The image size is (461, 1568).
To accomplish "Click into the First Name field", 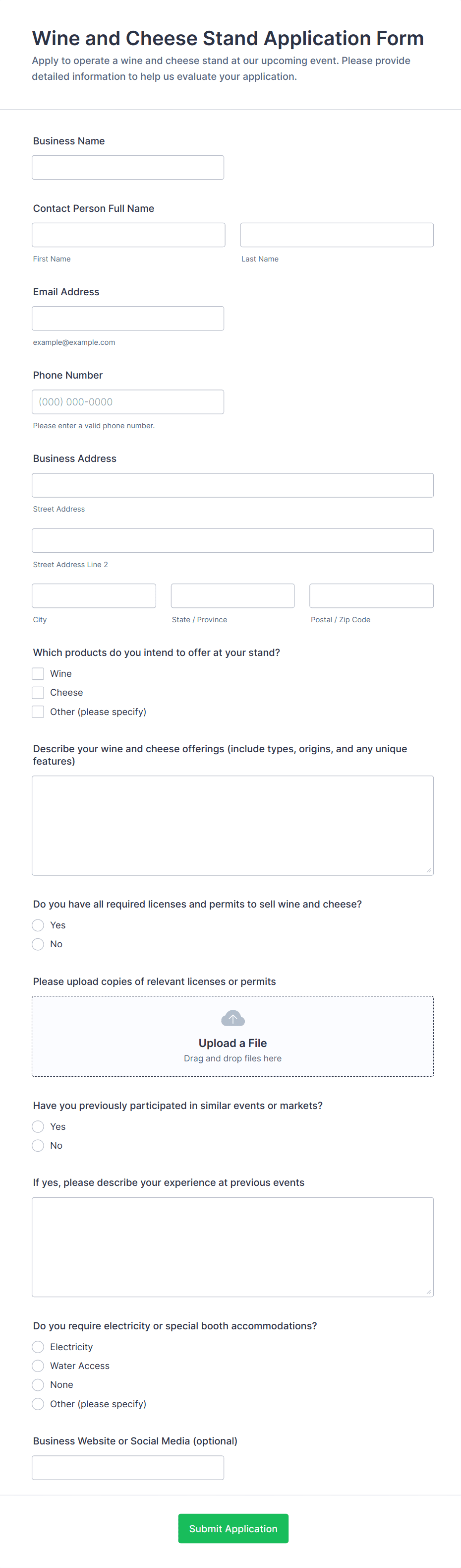I will (x=128, y=235).
